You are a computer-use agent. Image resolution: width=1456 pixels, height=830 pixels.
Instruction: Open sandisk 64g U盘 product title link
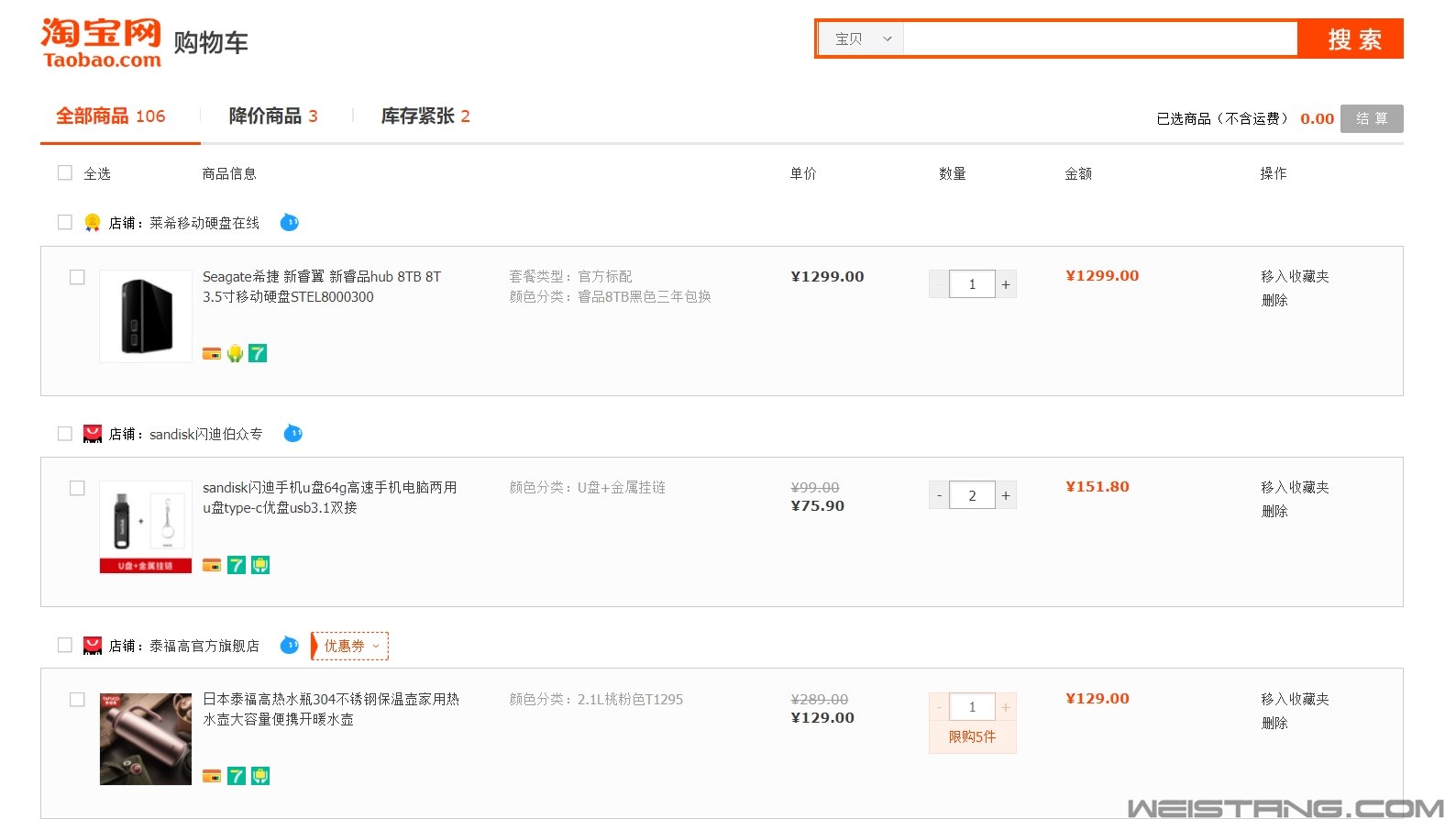(x=330, y=497)
